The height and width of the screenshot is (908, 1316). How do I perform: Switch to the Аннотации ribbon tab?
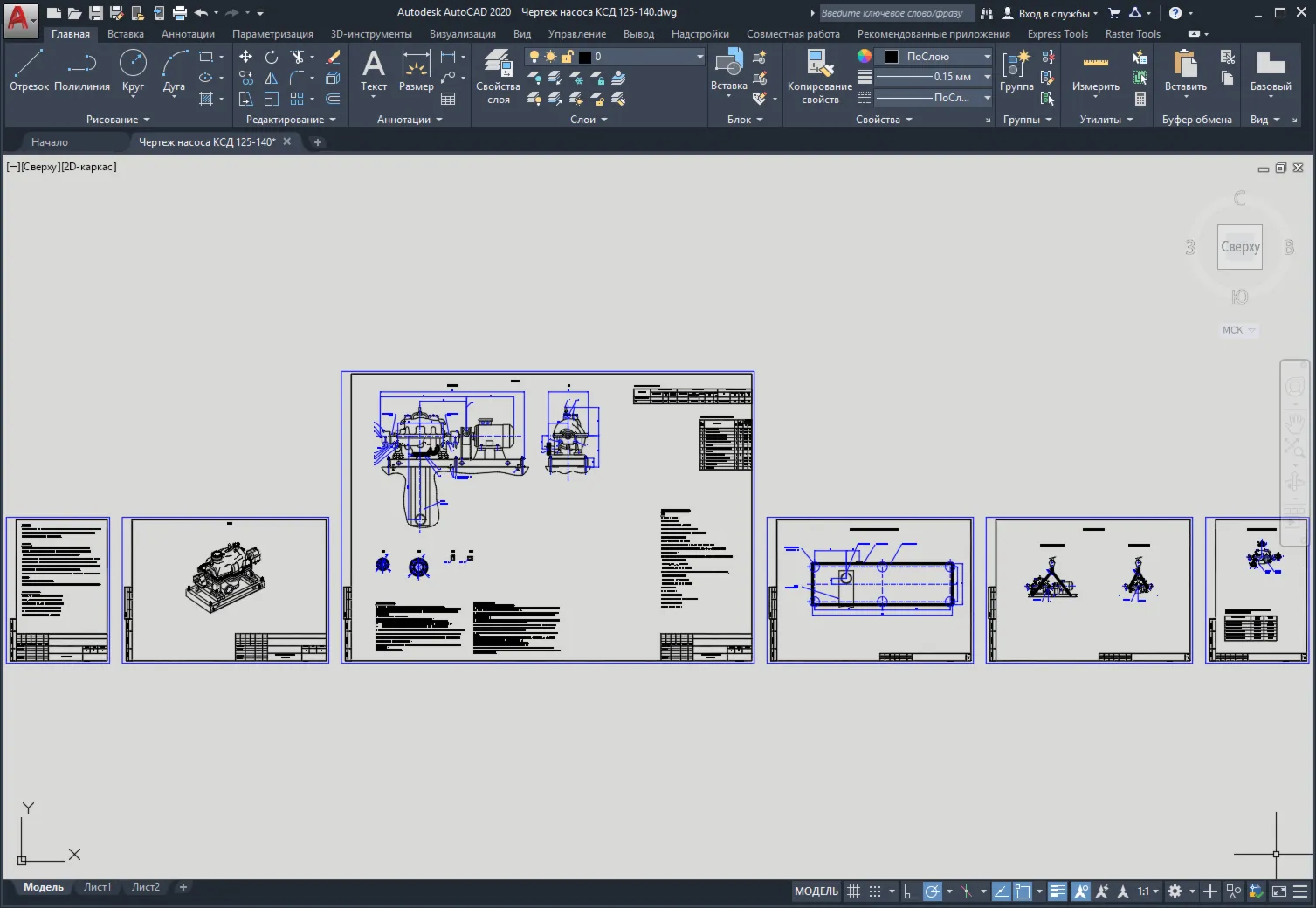[188, 34]
